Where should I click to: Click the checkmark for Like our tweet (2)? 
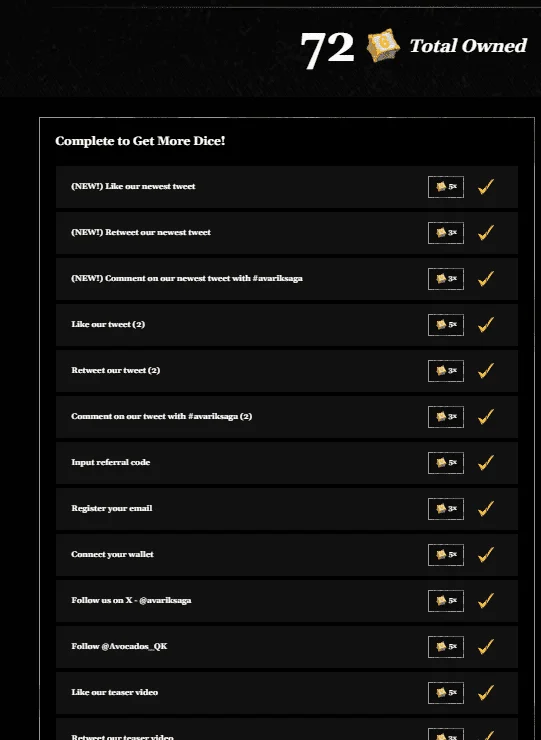(486, 325)
